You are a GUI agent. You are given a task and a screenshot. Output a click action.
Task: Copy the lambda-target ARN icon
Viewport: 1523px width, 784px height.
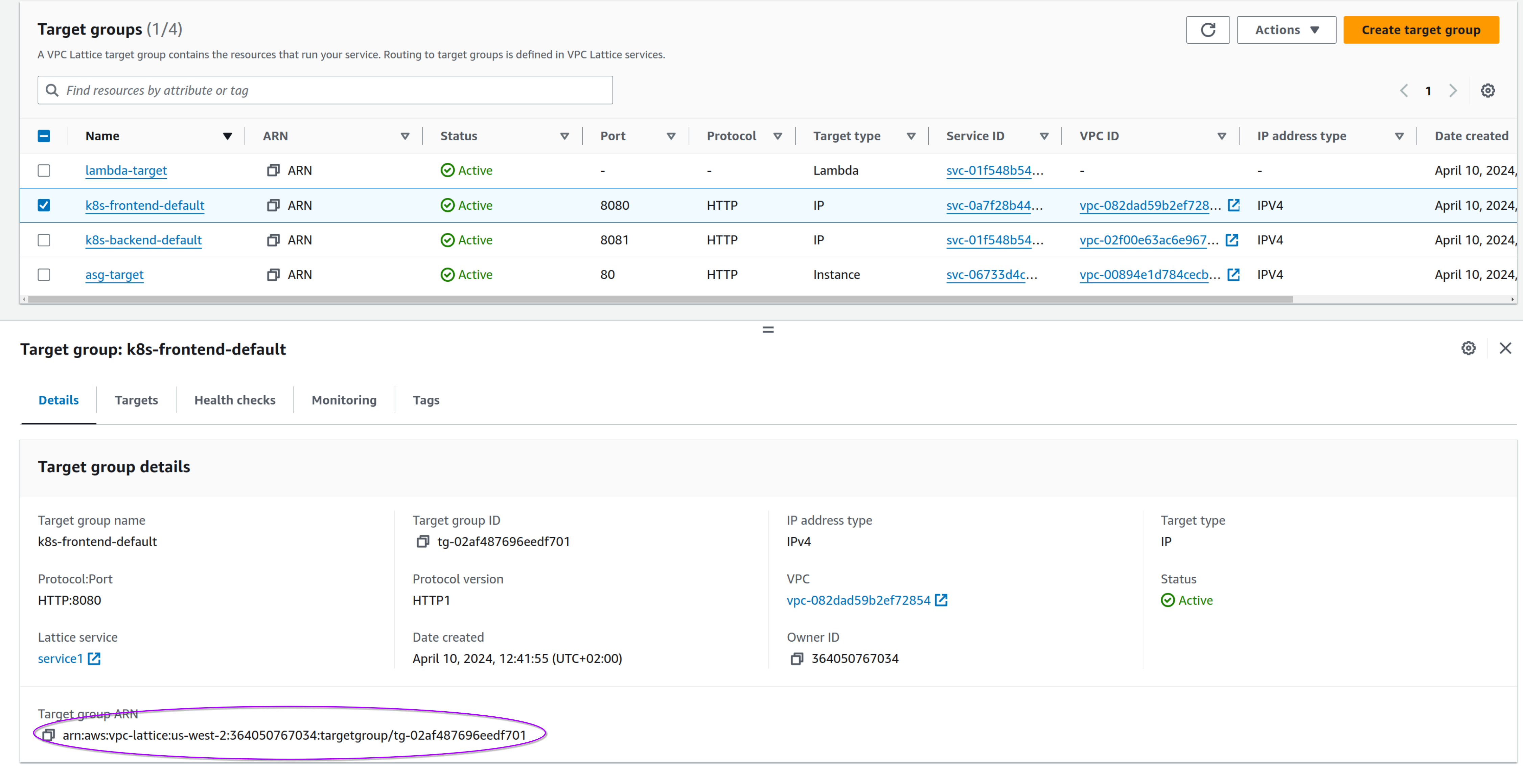(x=273, y=170)
